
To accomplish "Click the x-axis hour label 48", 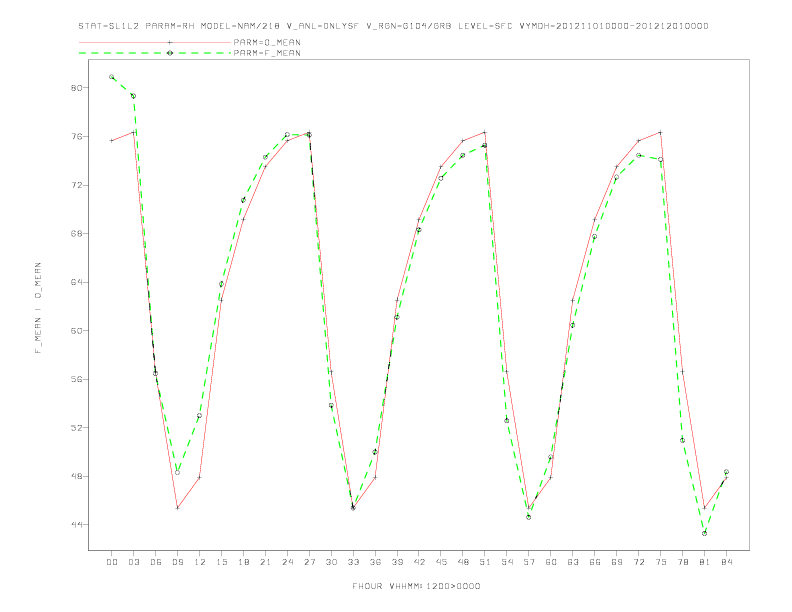I will click(463, 562).
